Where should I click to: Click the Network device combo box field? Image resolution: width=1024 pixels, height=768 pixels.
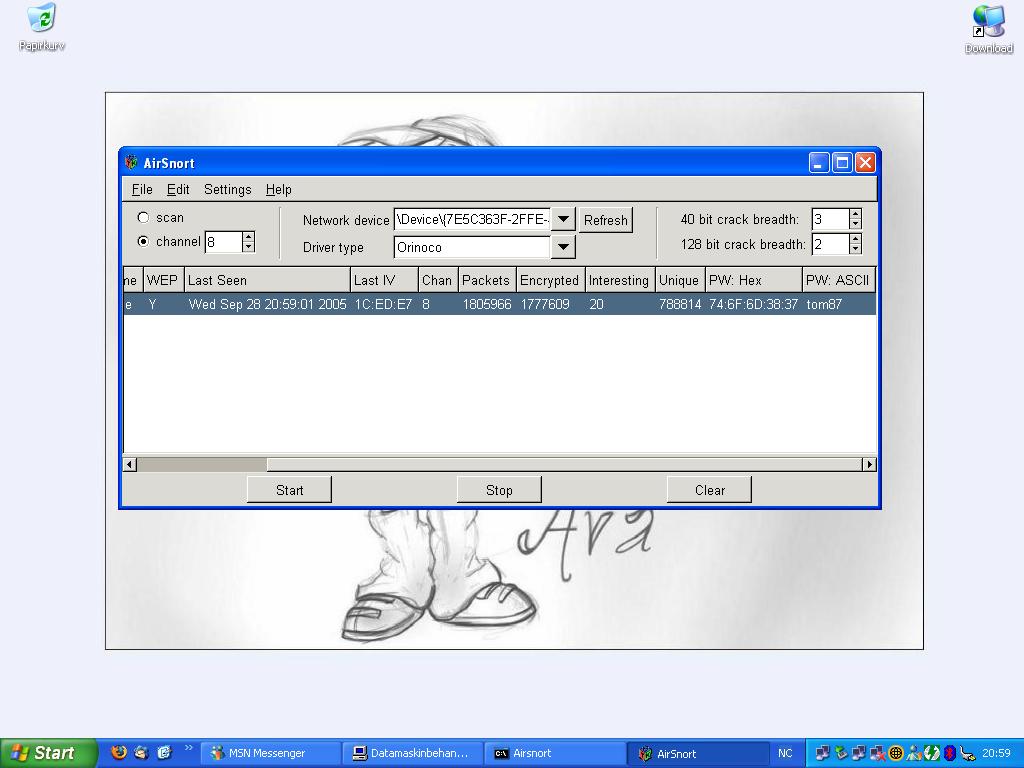point(472,219)
